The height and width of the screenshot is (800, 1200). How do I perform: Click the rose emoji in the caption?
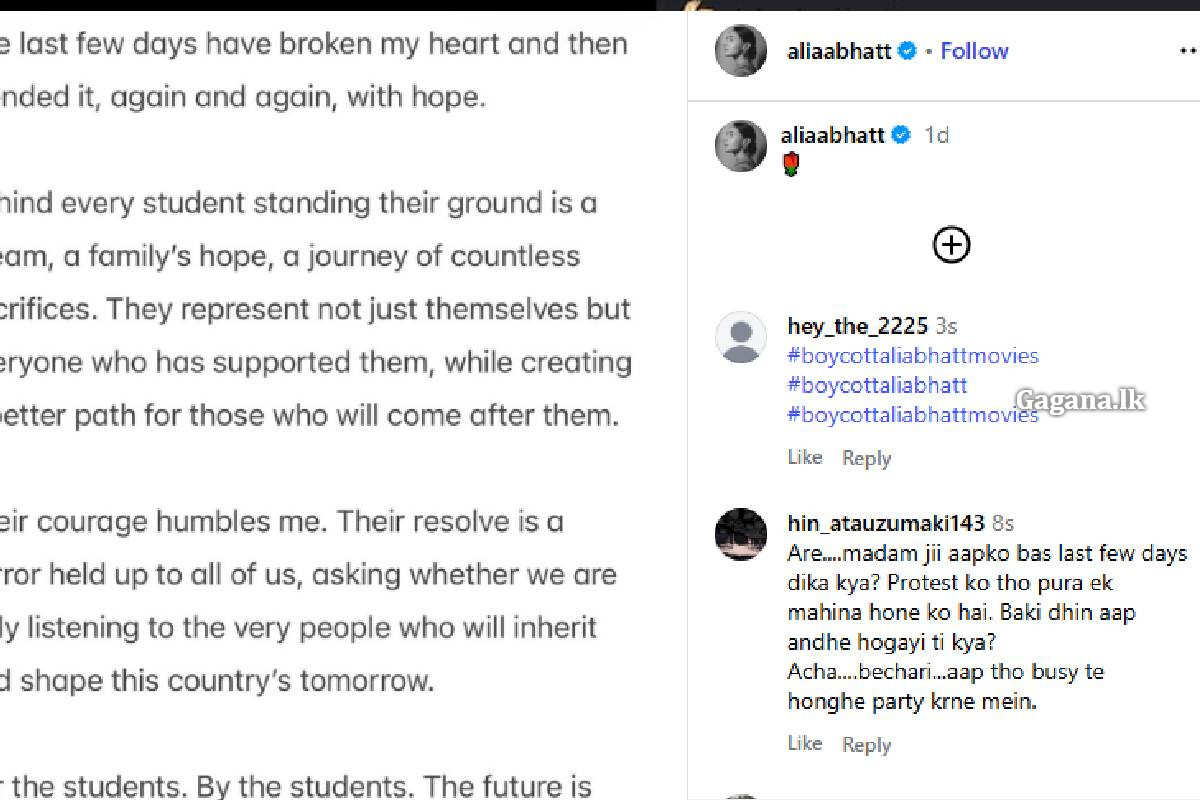coord(791,165)
